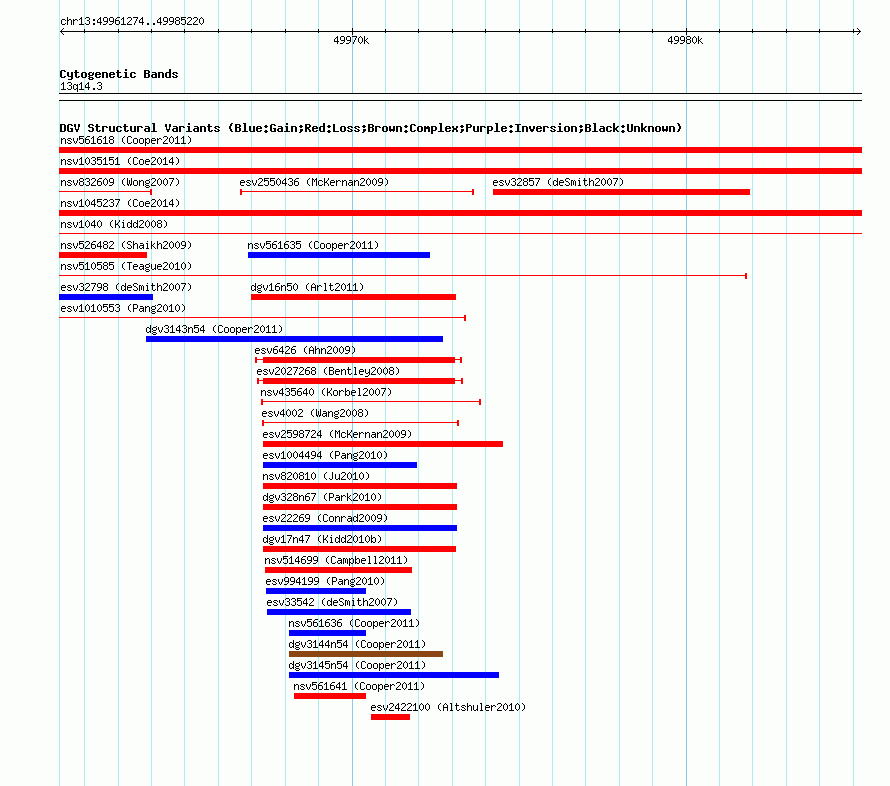Select the esv22269 (Conrad2009) blue bar

(360, 528)
